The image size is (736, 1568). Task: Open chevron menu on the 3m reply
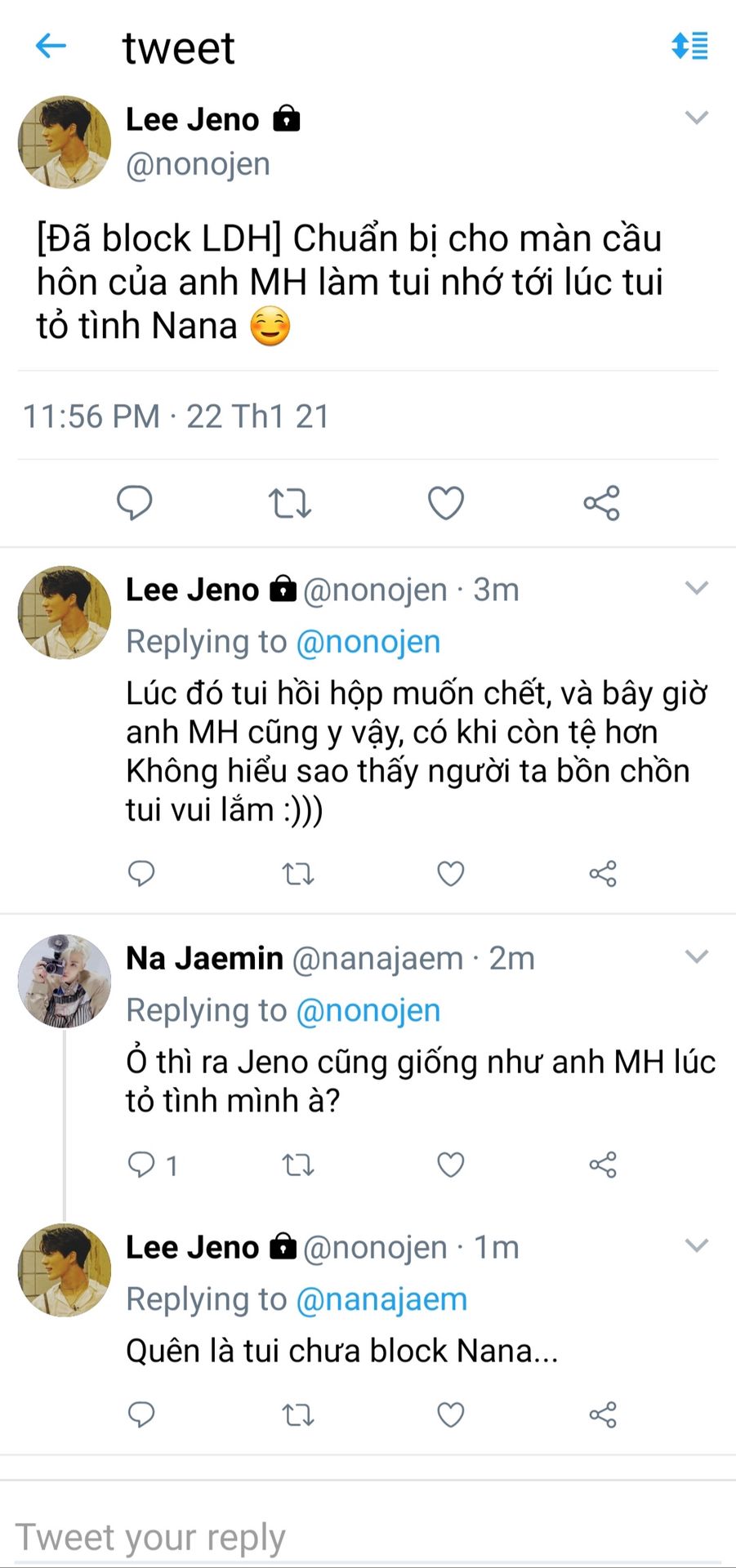tap(696, 588)
